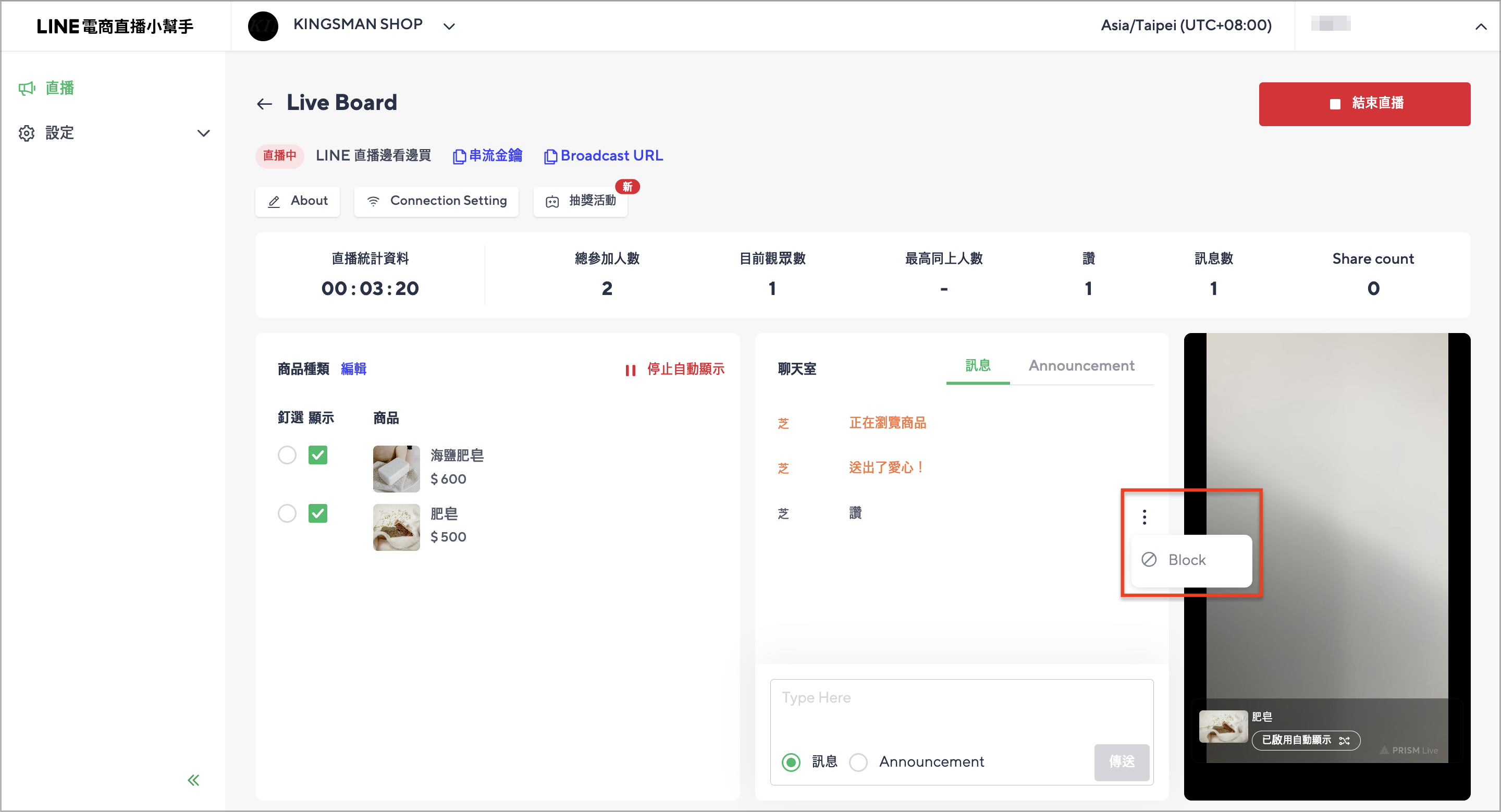Click the 直播 megaphone icon in sidebar
1501x812 pixels.
(27, 89)
